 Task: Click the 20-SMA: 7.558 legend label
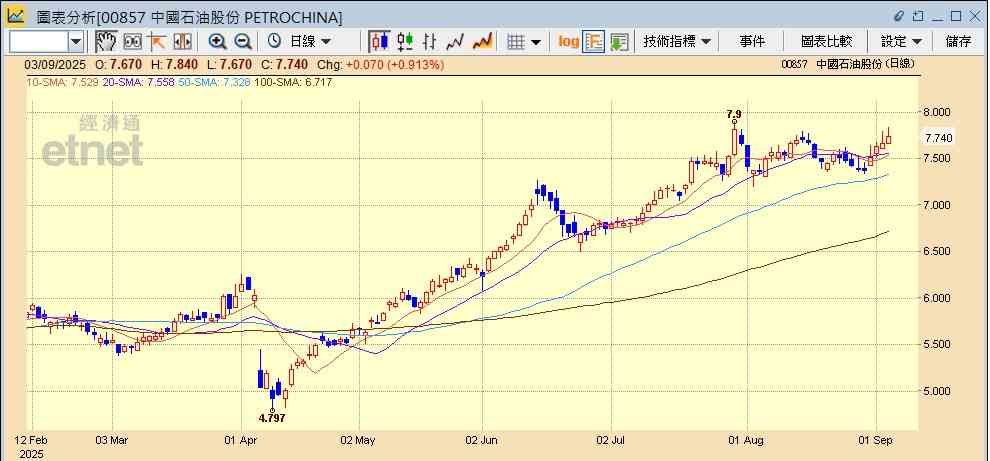tap(138, 83)
